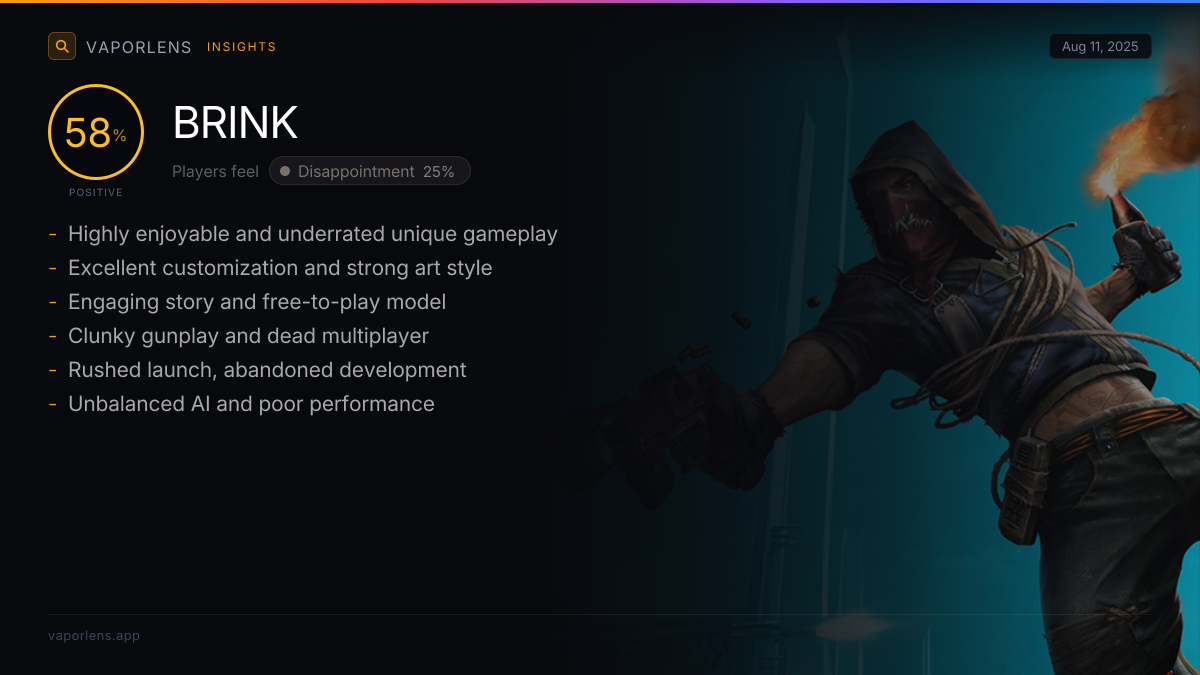Open the INSIGHTS label

242,47
